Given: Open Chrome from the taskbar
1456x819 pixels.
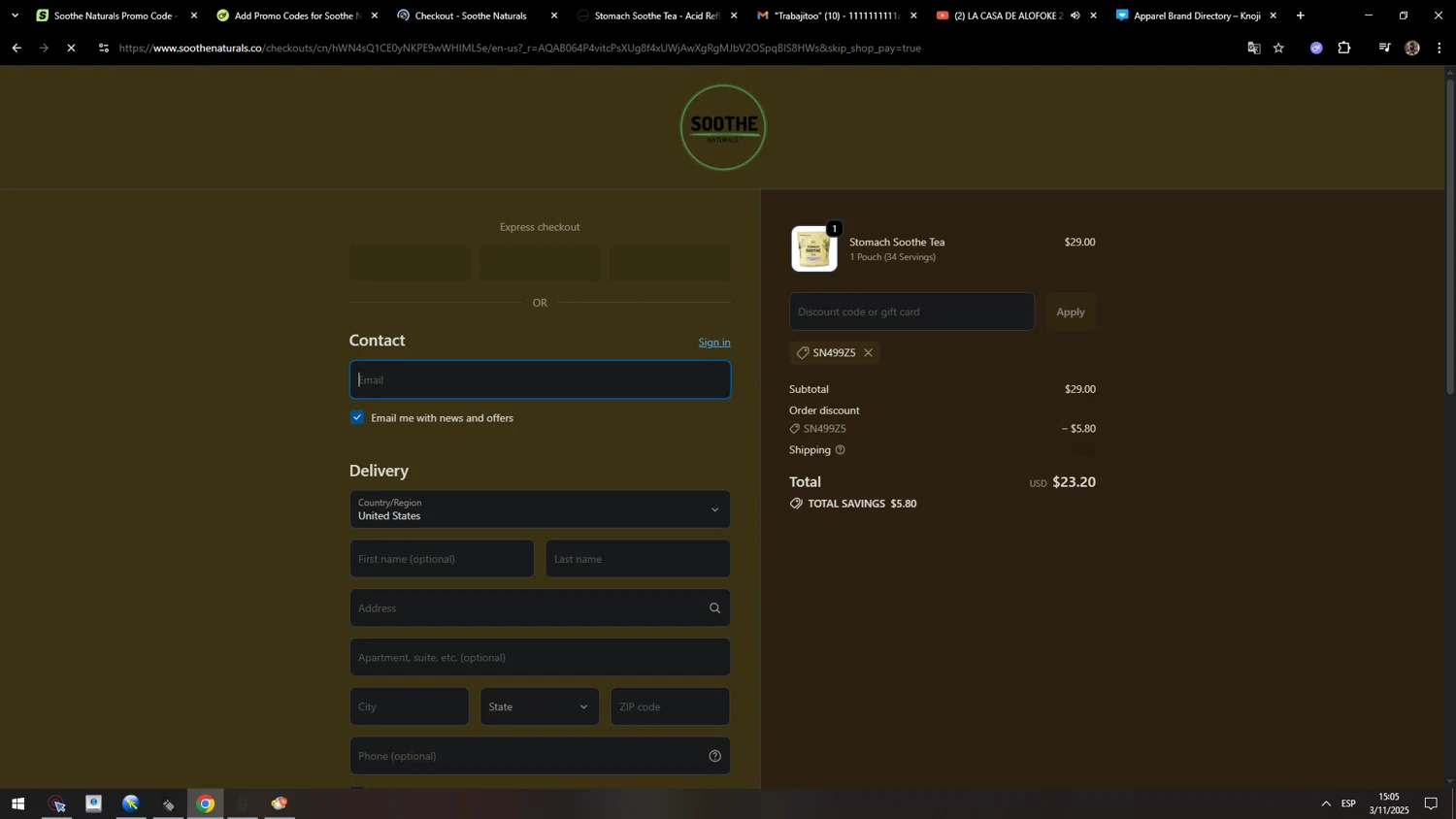Looking at the screenshot, I should tap(206, 803).
